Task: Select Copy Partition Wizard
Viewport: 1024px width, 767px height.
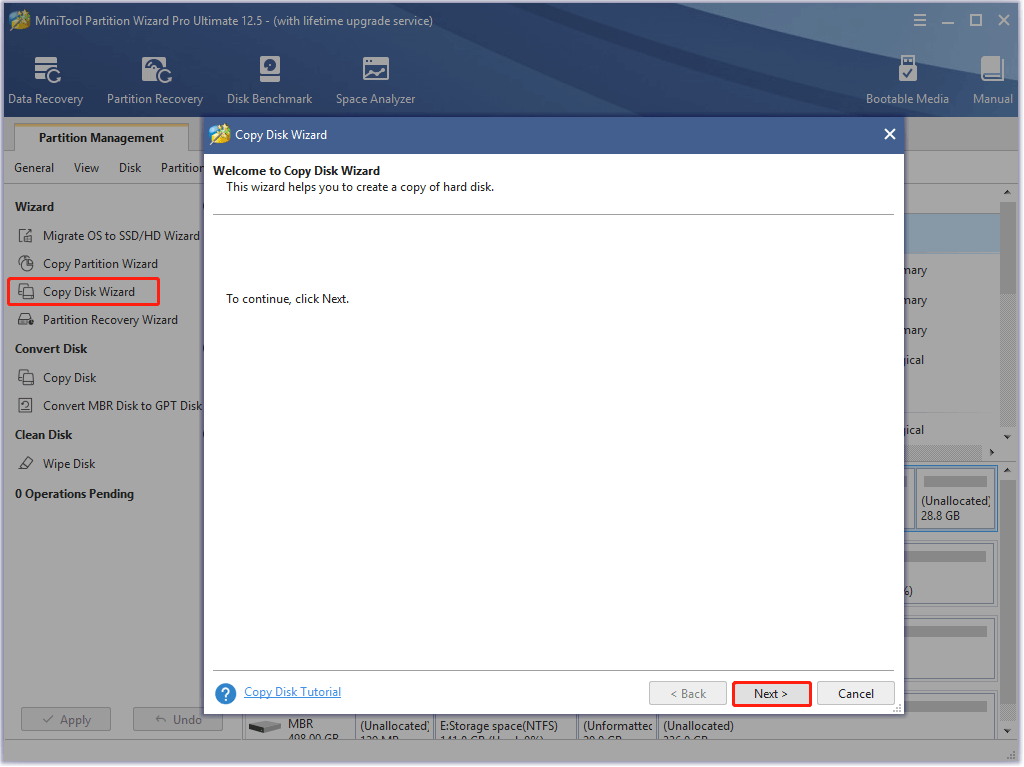Action: [100, 263]
